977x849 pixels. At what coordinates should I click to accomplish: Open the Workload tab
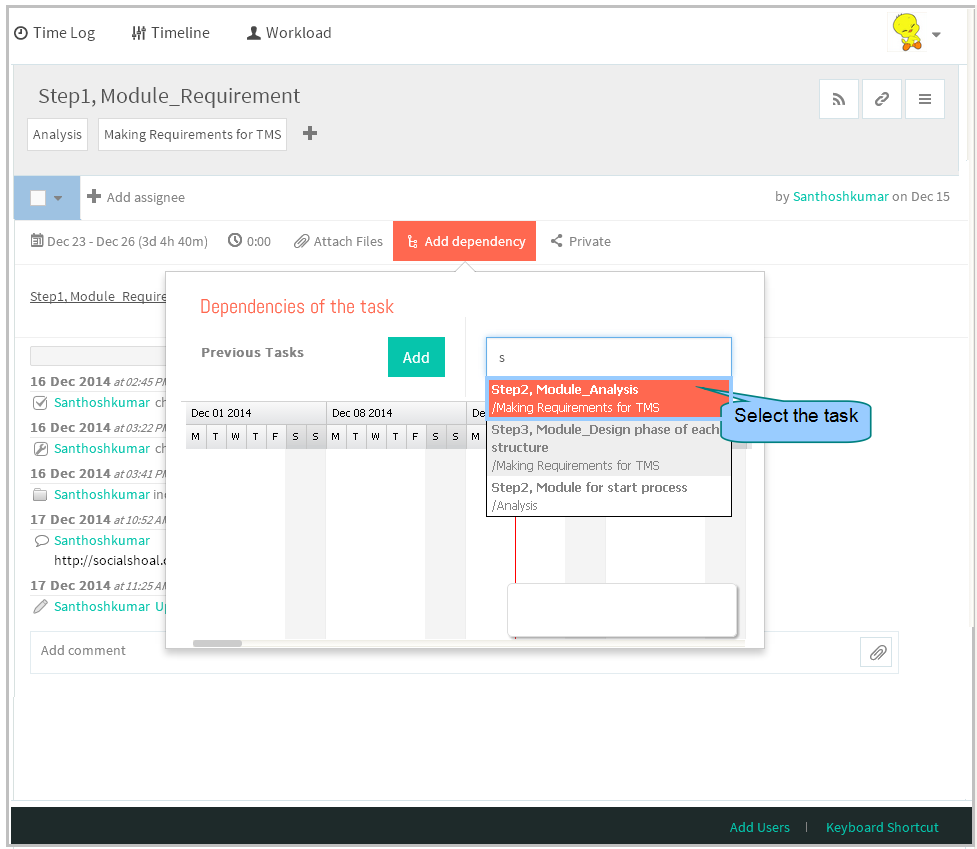(x=289, y=33)
